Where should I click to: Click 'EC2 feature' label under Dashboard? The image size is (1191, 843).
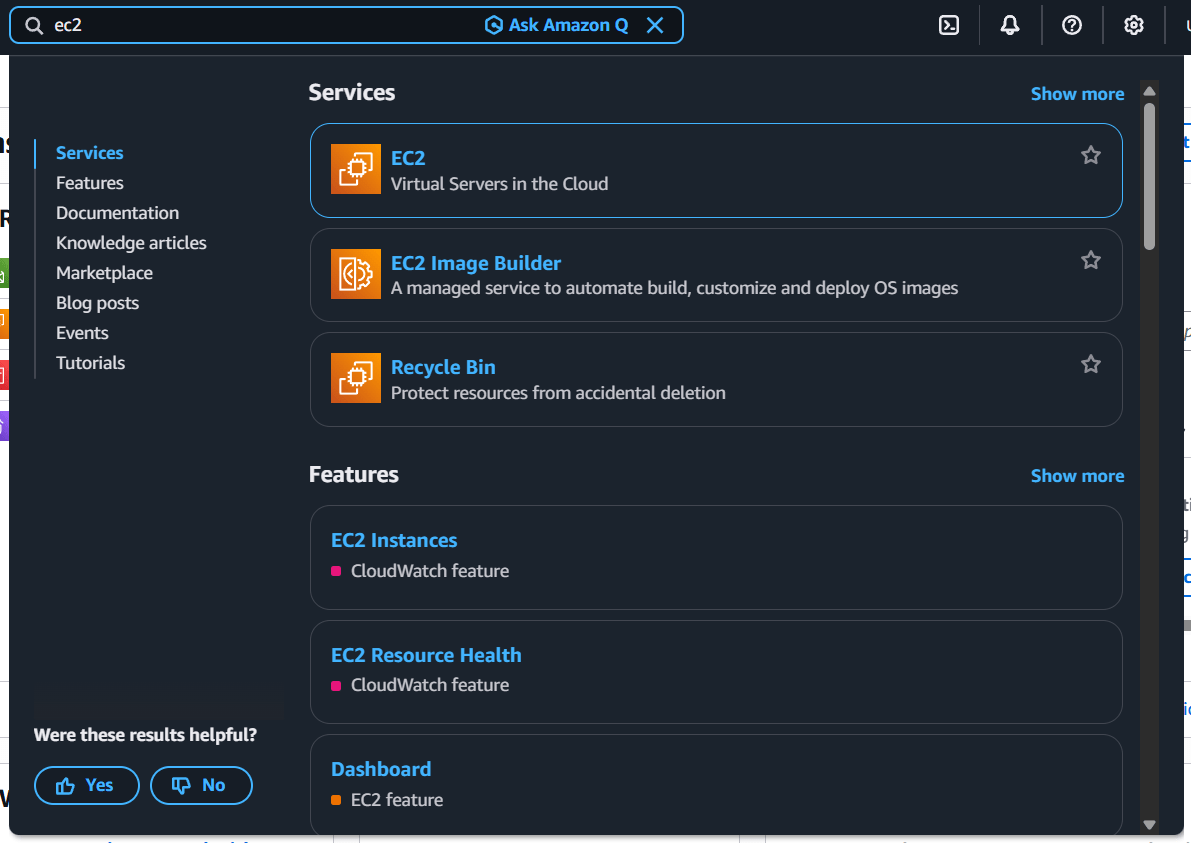click(x=396, y=800)
